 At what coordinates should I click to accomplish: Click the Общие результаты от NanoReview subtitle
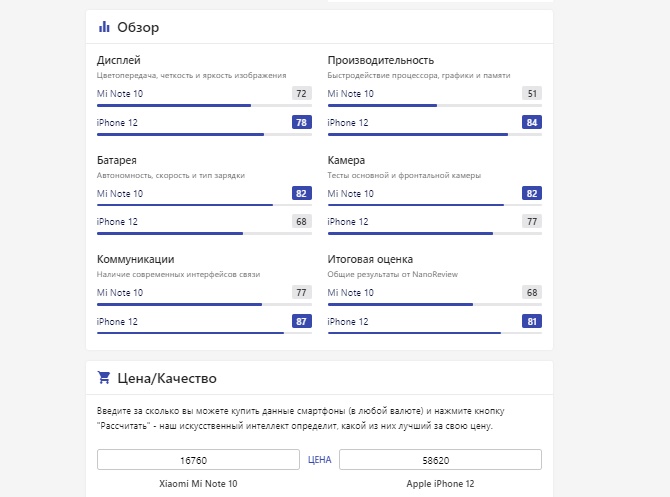coord(393,274)
